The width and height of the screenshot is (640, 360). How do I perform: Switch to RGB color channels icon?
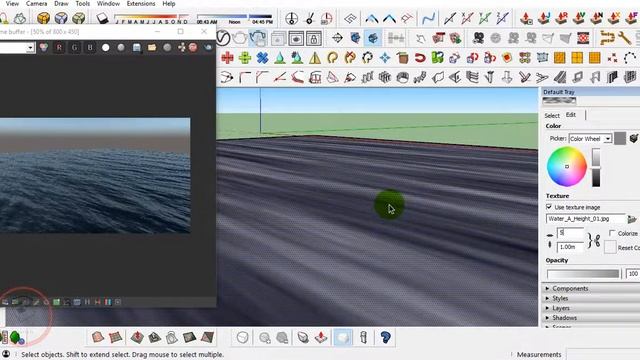[44, 48]
